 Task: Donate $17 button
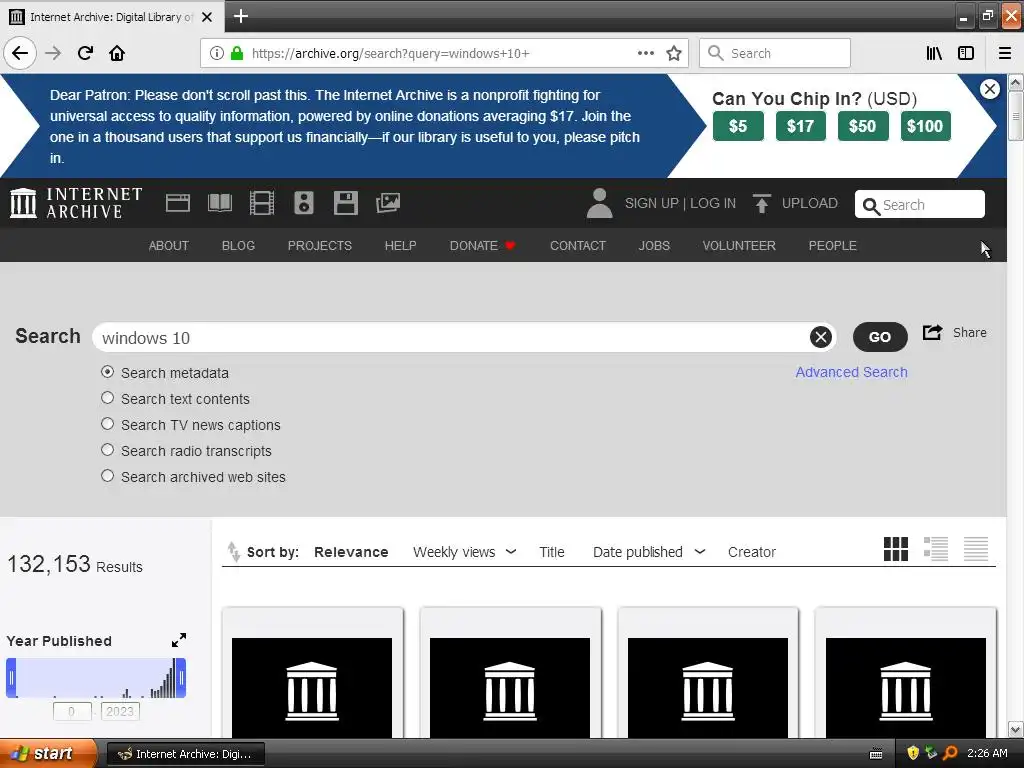[x=800, y=126]
